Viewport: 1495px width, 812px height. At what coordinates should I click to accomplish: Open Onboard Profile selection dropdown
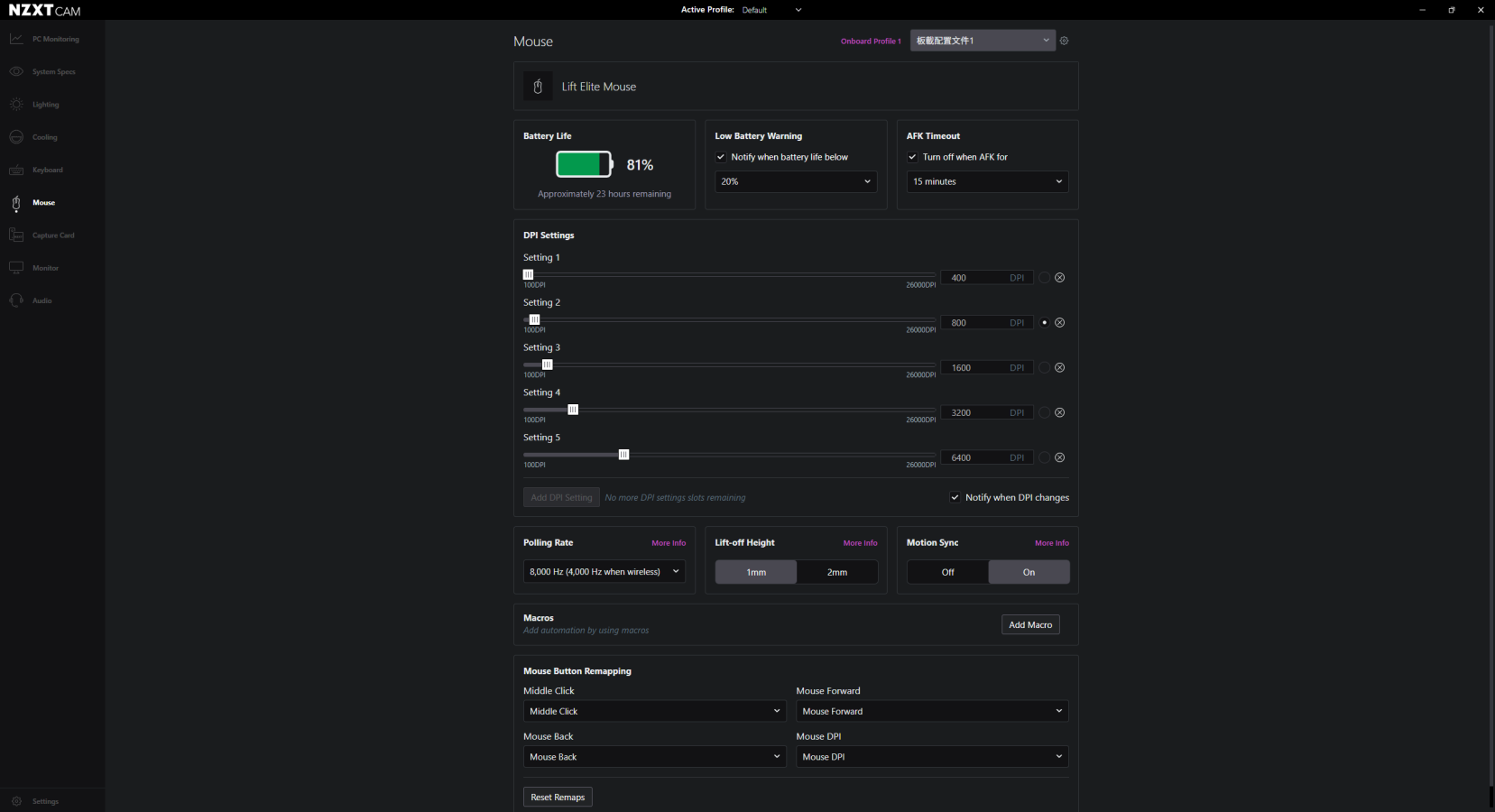(x=983, y=41)
